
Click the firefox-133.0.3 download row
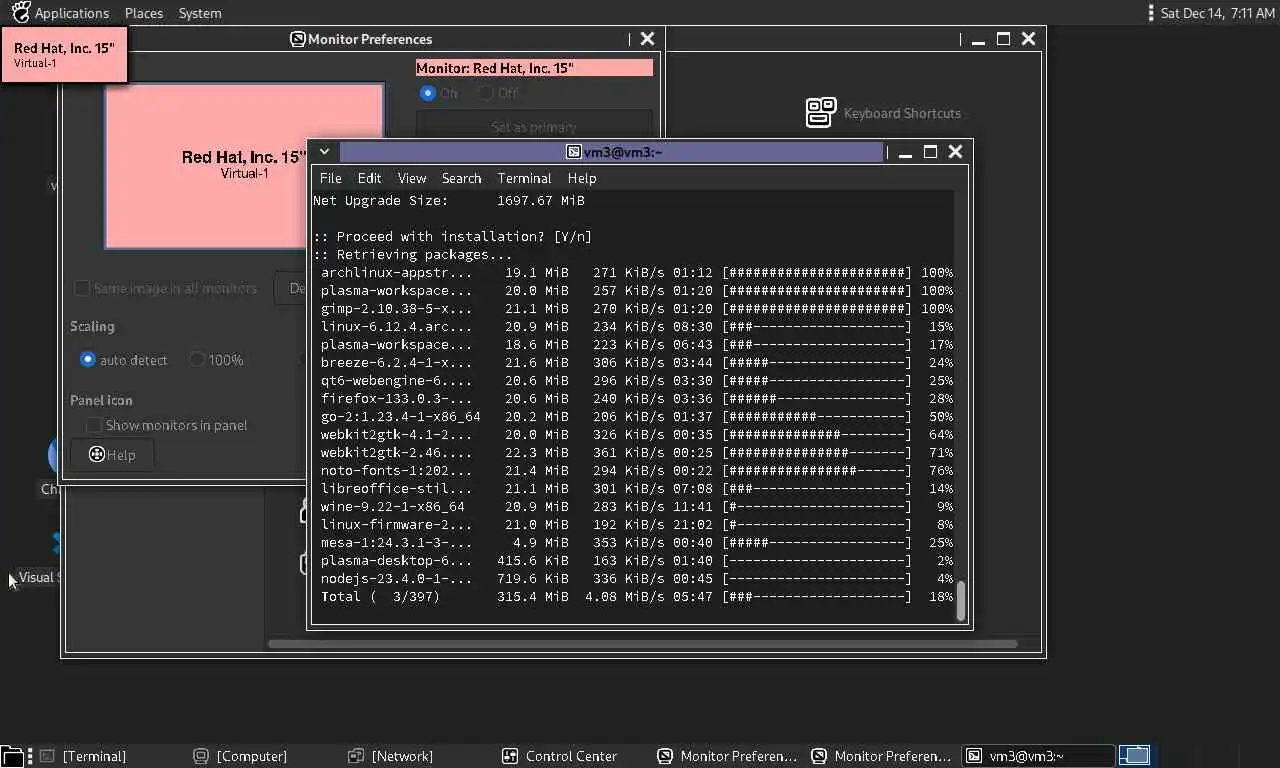click(636, 398)
